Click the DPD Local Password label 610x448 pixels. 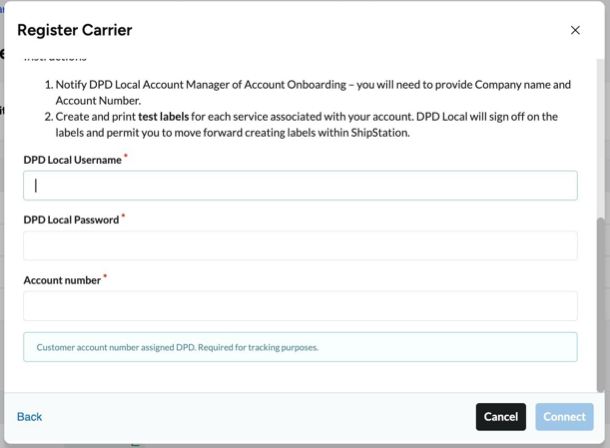tap(71, 220)
